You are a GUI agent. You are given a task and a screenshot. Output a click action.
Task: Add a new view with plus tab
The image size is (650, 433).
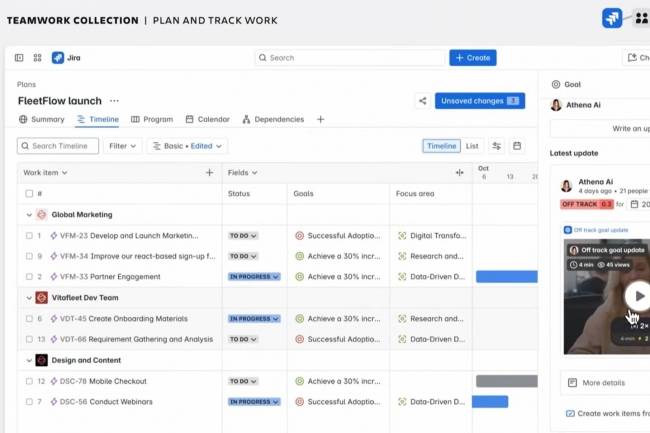point(320,120)
